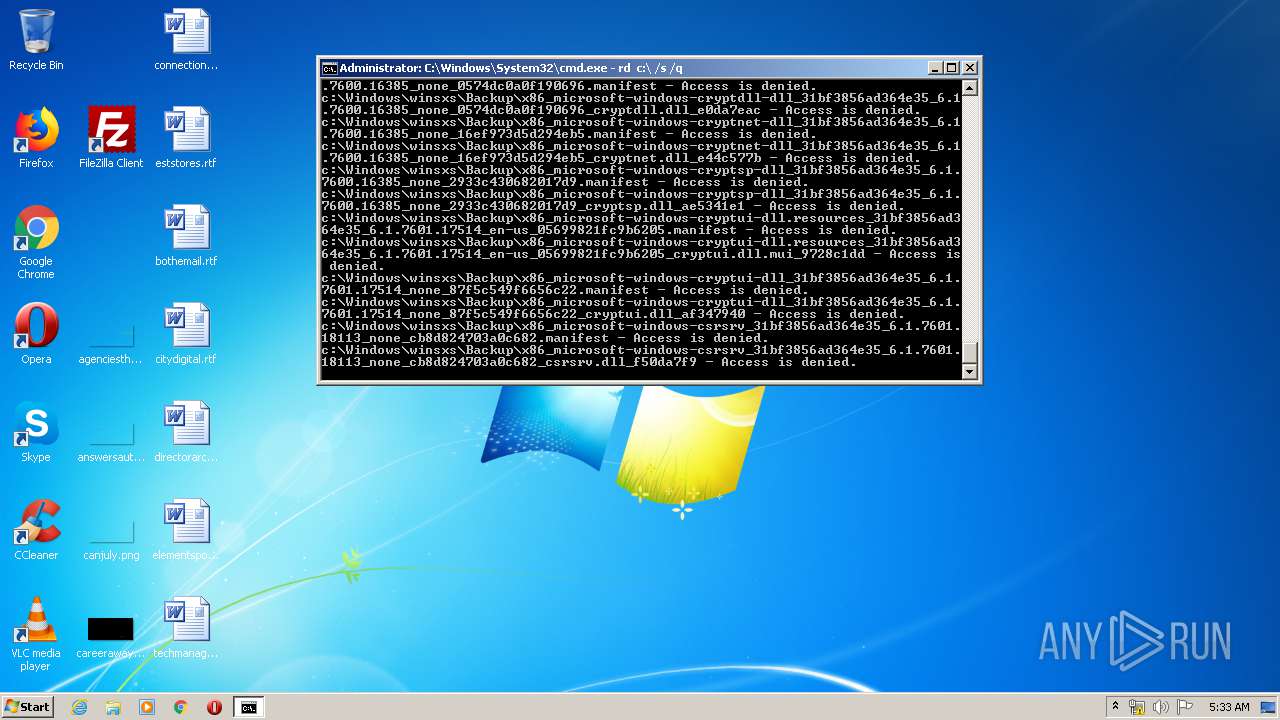Click the cmd vertical scrollbar thumb
This screenshot has width=1280, height=720.
969,353
